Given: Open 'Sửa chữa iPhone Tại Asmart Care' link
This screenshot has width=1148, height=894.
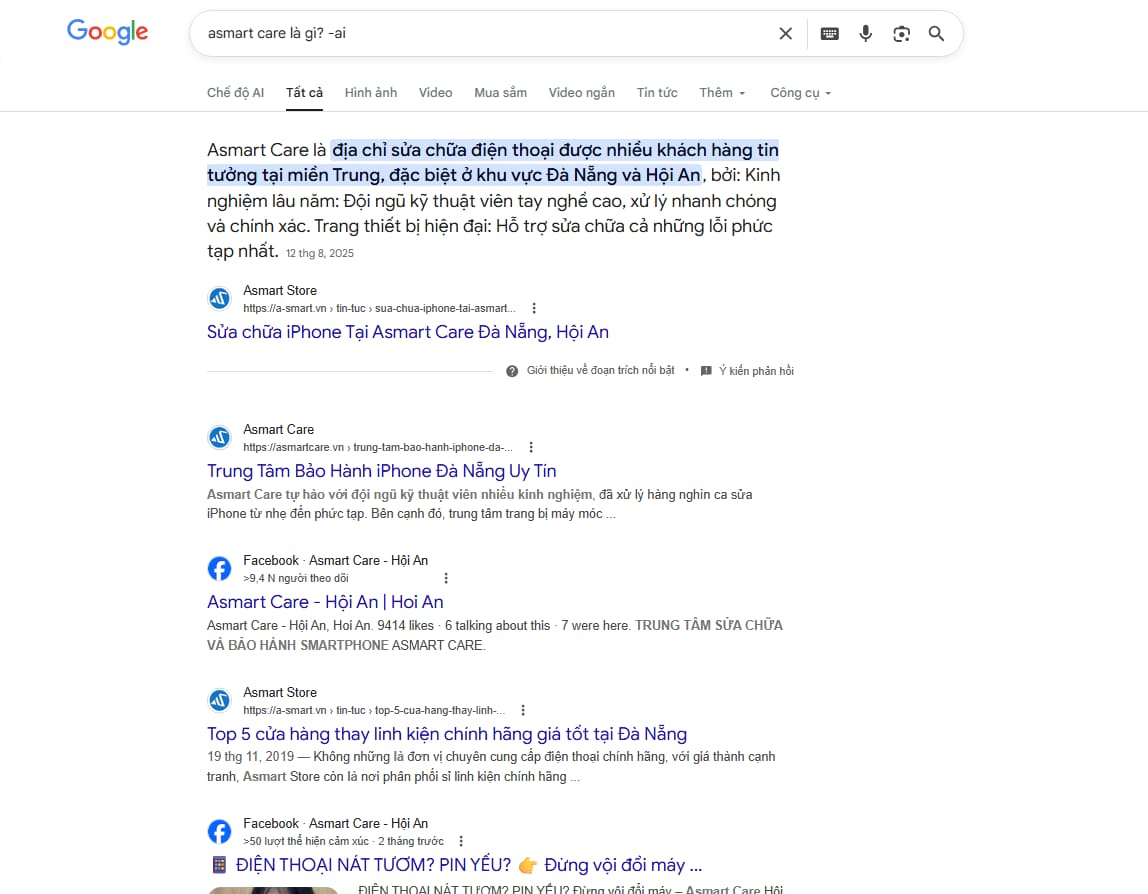Looking at the screenshot, I should coord(407,332).
